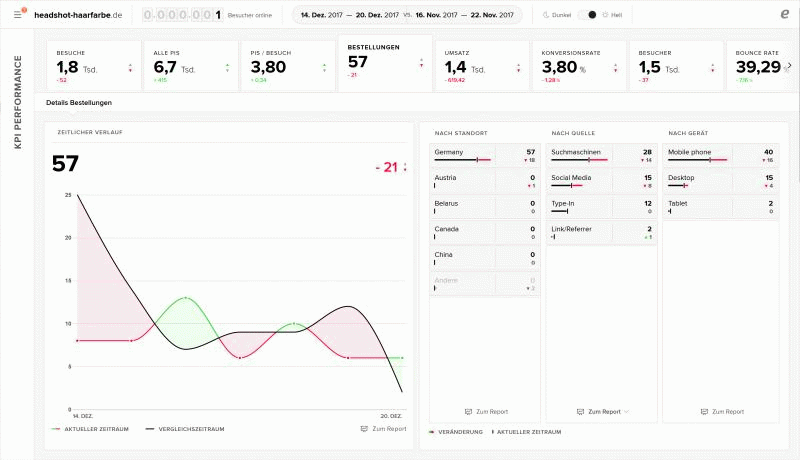Open Zum Report link in Nach Gerät
800x460 pixels.
click(x=727, y=411)
